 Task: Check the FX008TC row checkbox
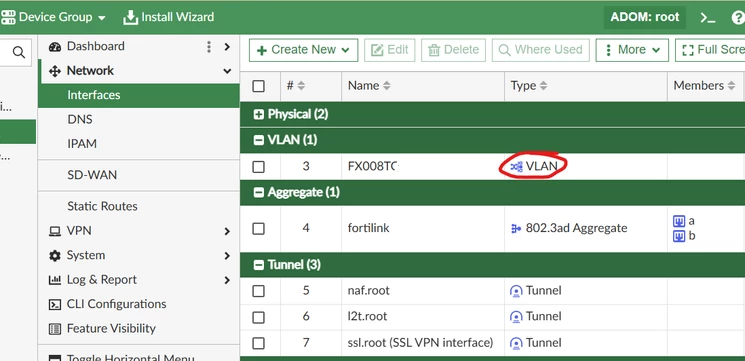258,167
